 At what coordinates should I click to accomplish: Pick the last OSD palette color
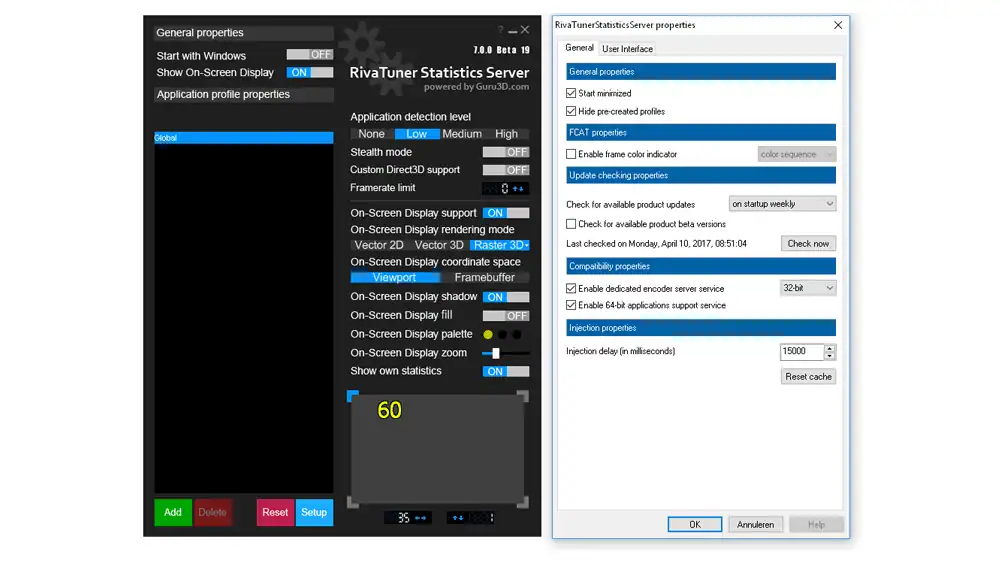(517, 334)
